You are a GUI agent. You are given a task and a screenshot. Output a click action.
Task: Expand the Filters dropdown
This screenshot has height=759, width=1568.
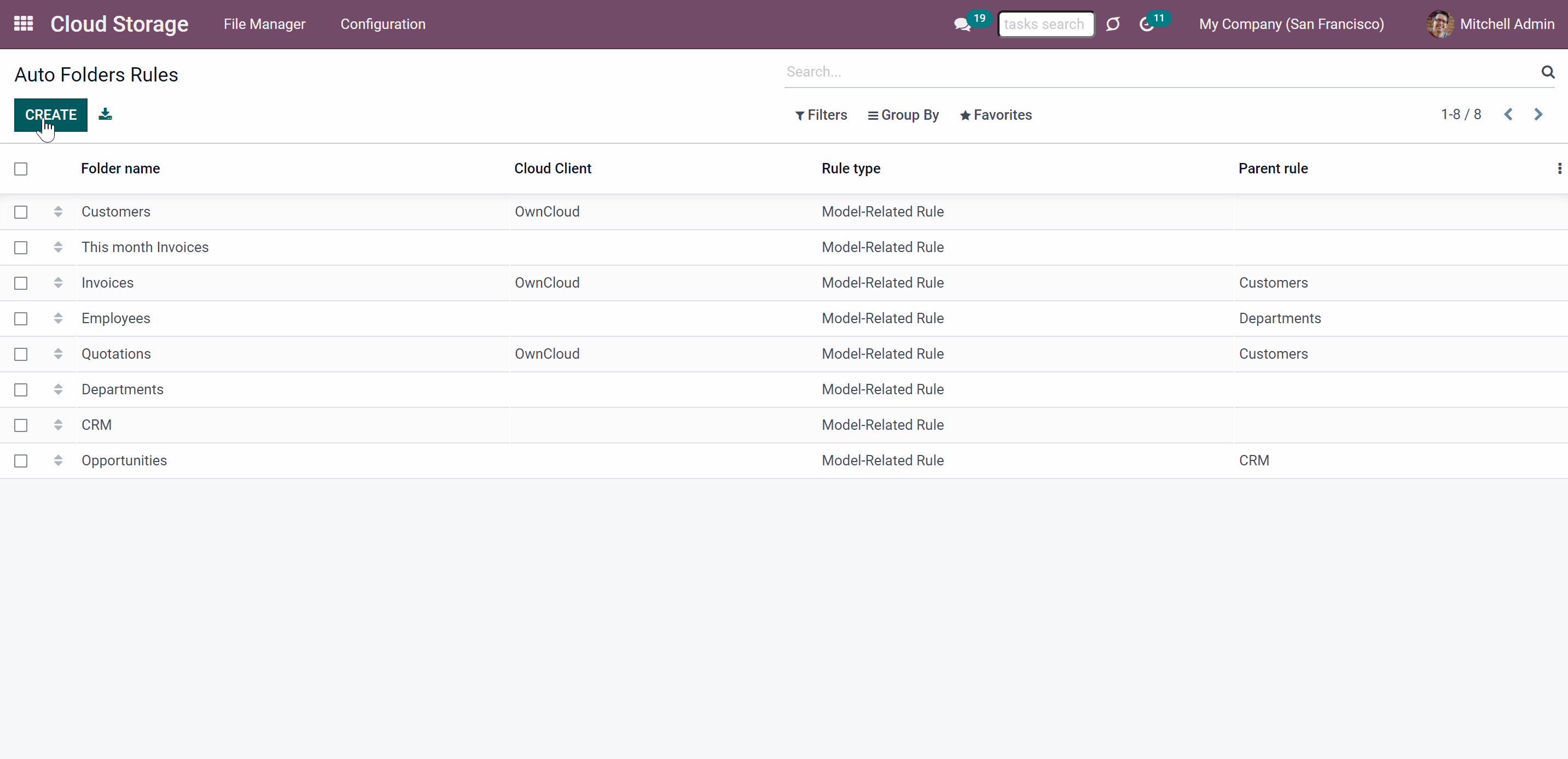[x=821, y=115]
